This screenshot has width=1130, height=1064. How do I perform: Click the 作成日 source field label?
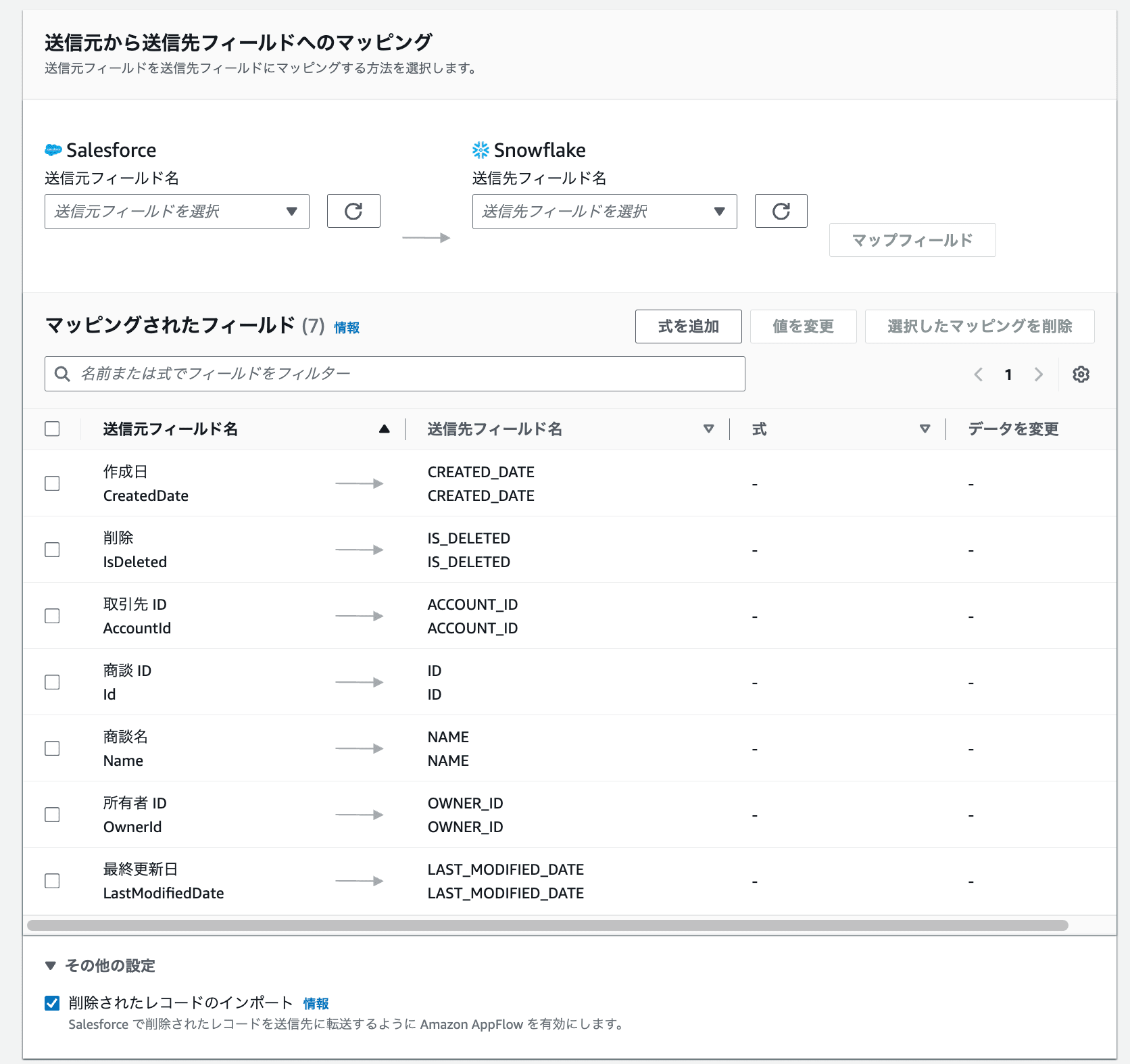125,472
